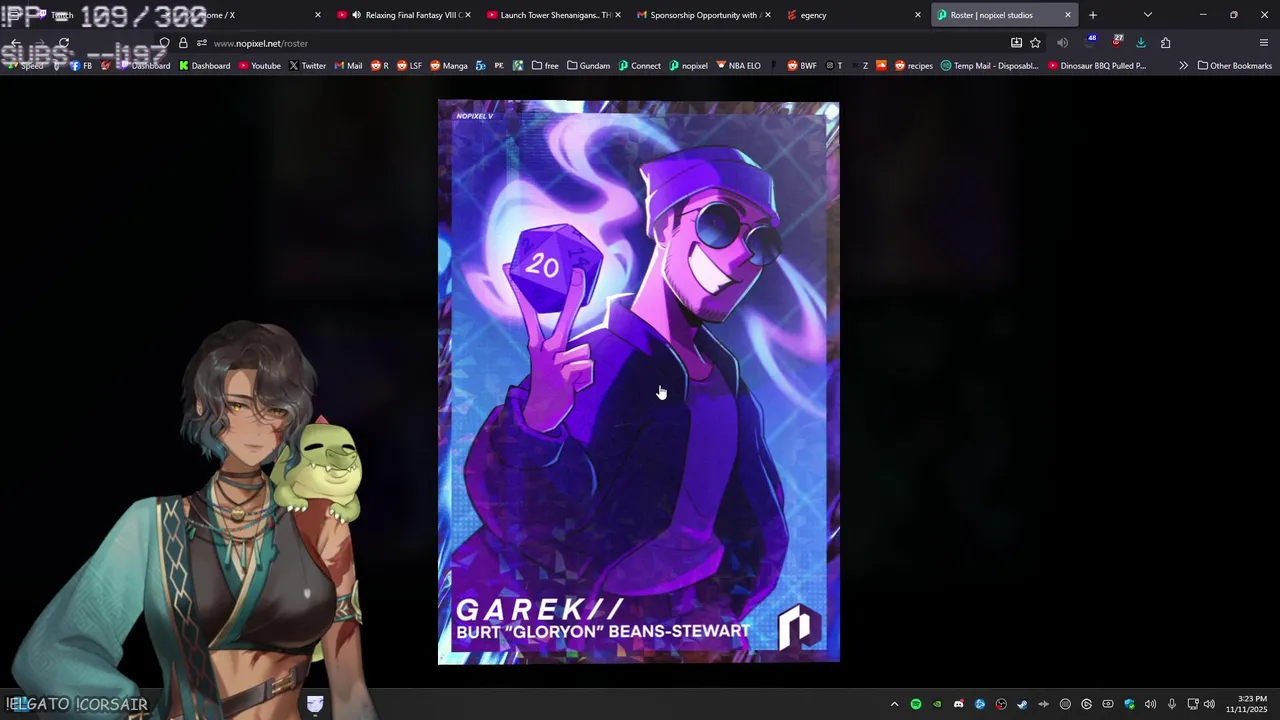Show hidden system tray icons chevron
Screen dimensions: 1280x720
click(x=894, y=705)
